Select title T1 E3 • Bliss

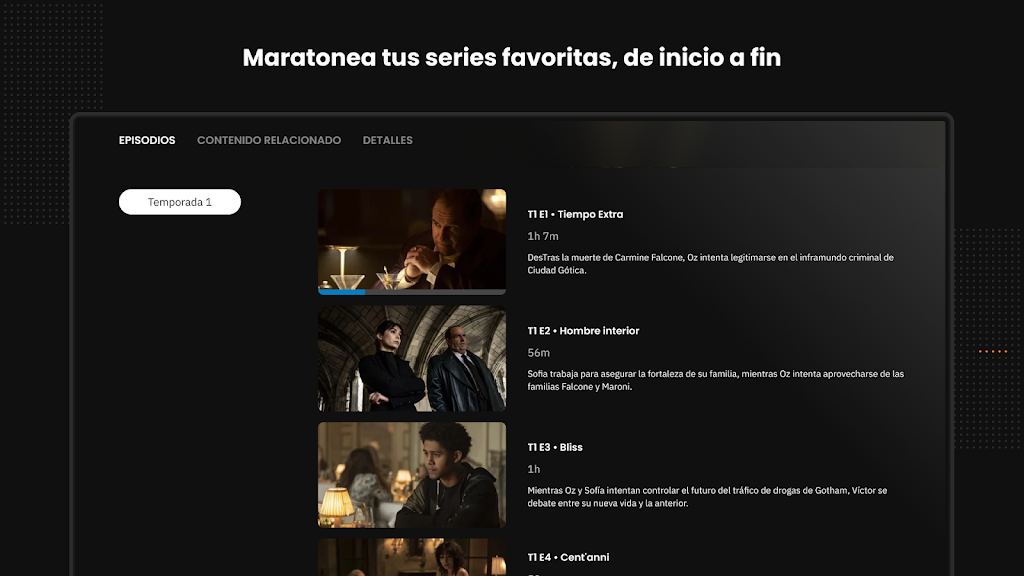tap(555, 447)
